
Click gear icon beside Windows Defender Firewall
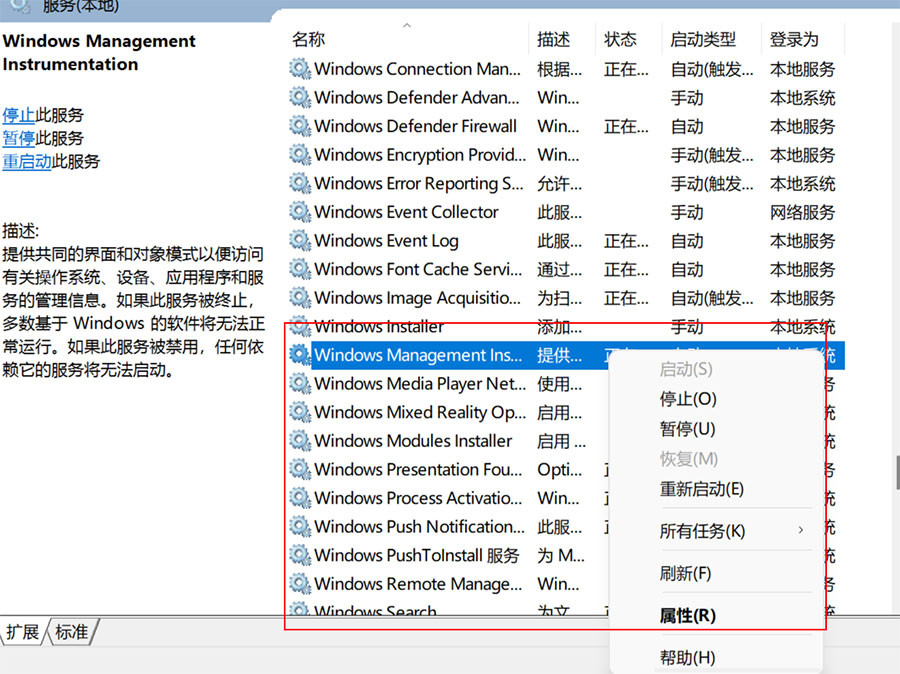tap(300, 126)
